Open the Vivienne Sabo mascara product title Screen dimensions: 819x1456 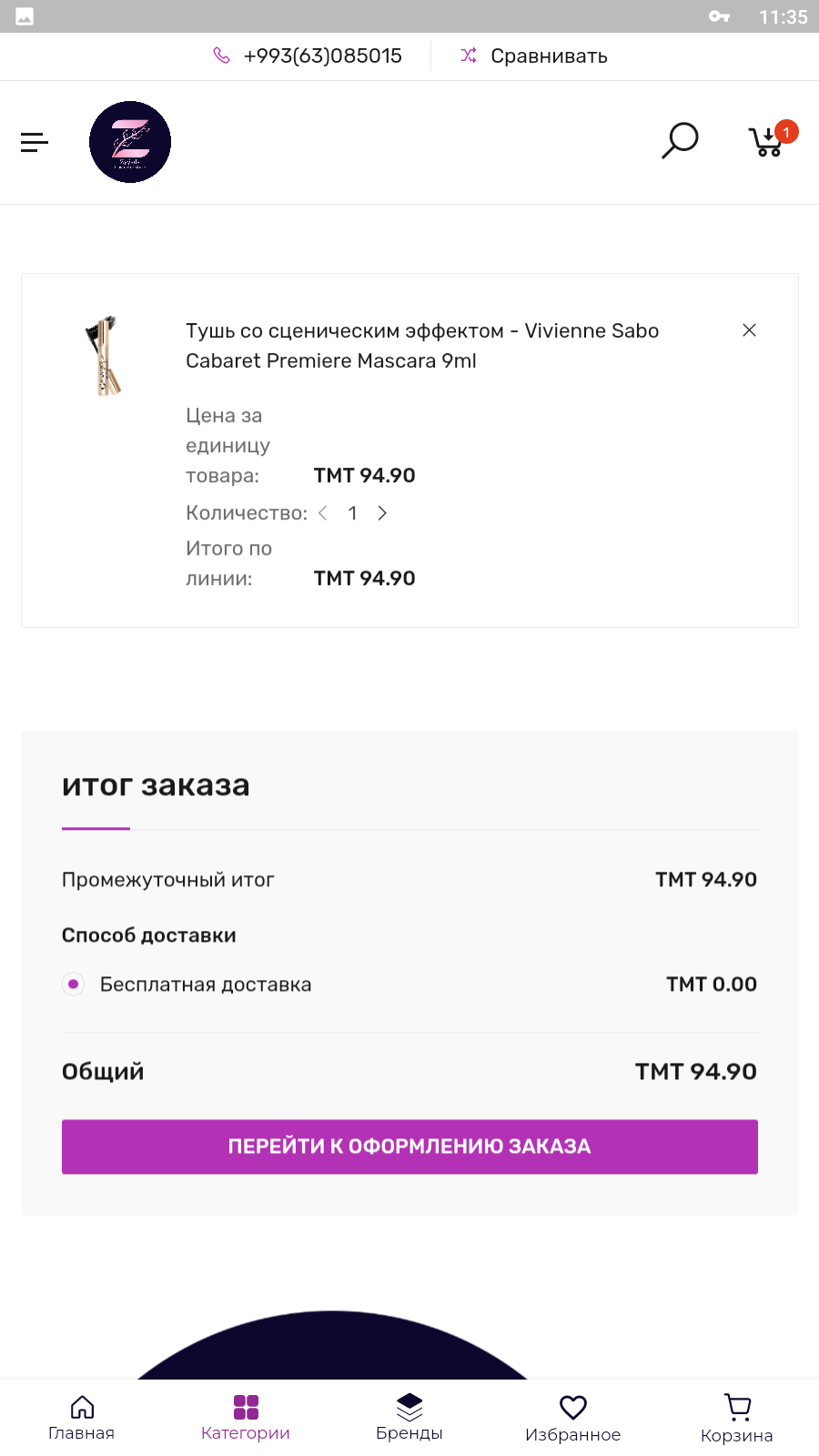coord(422,346)
